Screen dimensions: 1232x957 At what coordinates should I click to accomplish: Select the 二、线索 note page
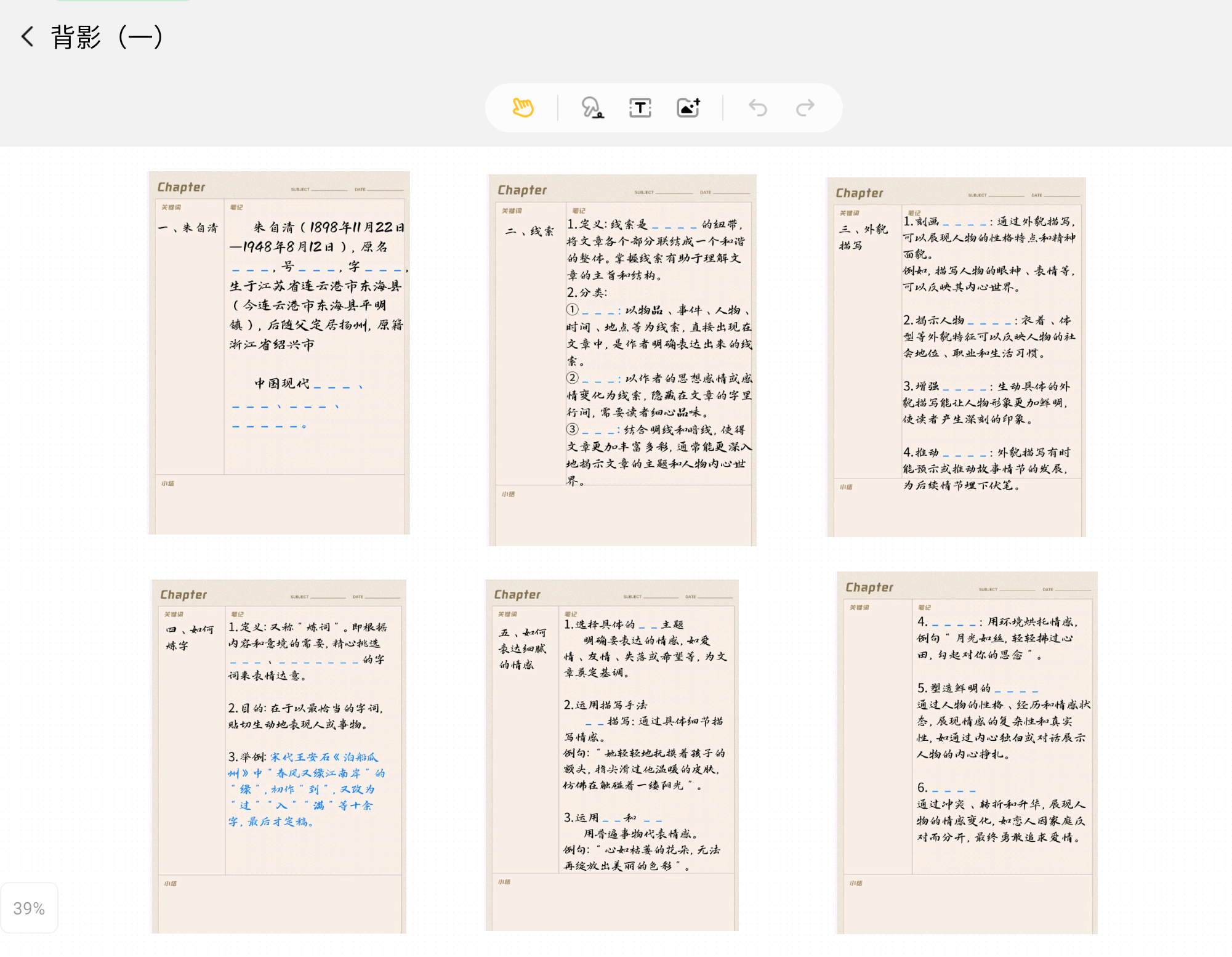click(x=622, y=360)
